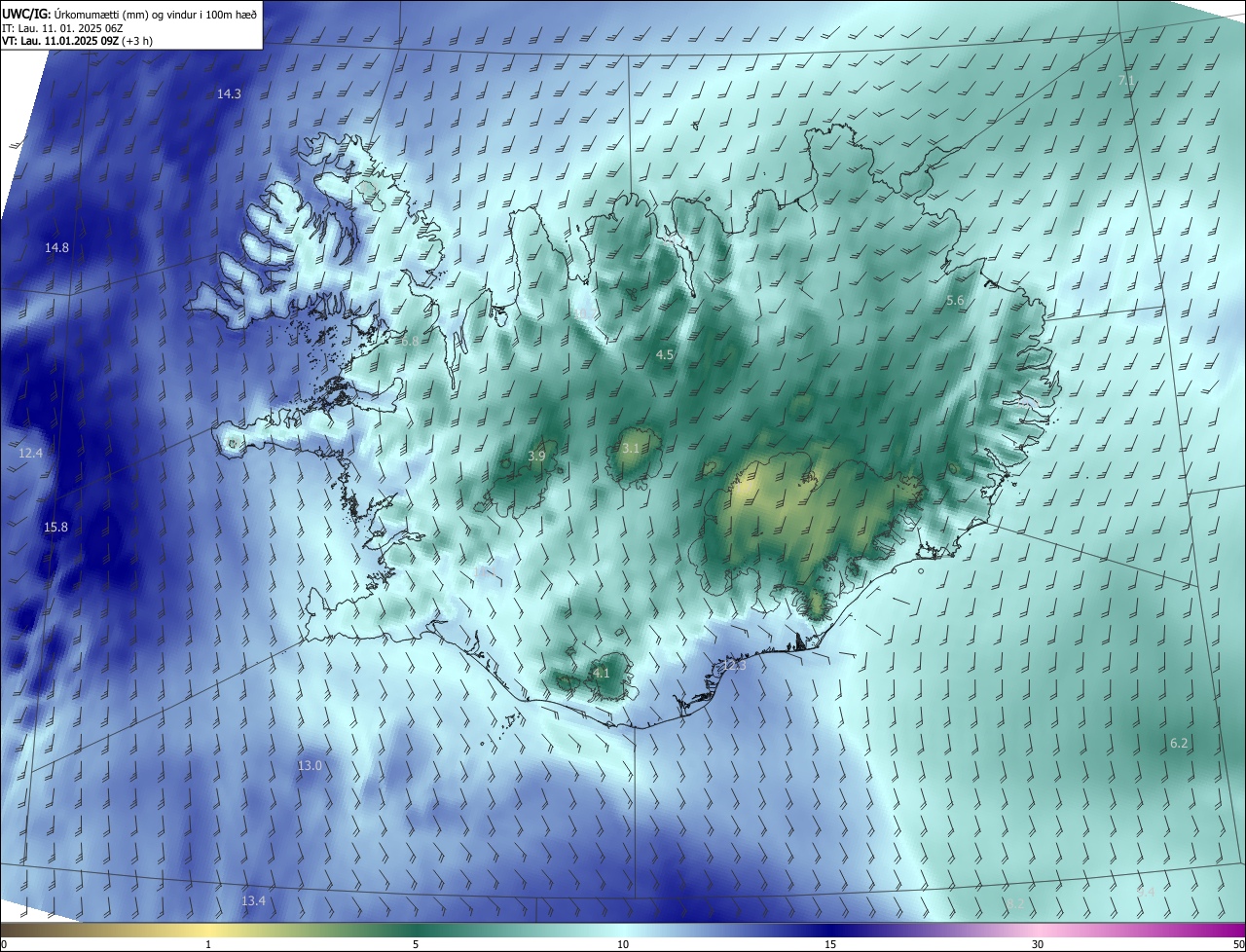Click the map value 12.3
This screenshot has width=1246, height=952.
pyautogui.click(x=734, y=666)
